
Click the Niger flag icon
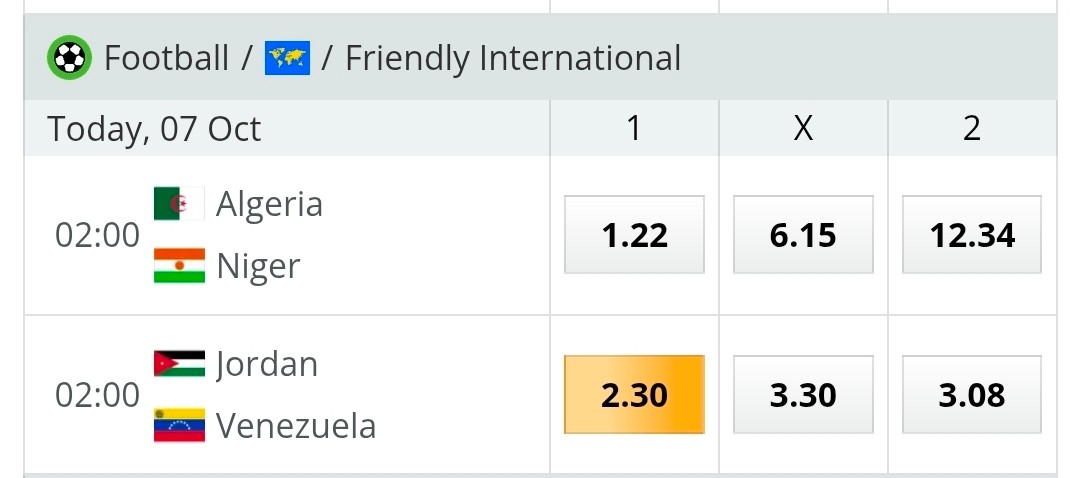(x=179, y=266)
